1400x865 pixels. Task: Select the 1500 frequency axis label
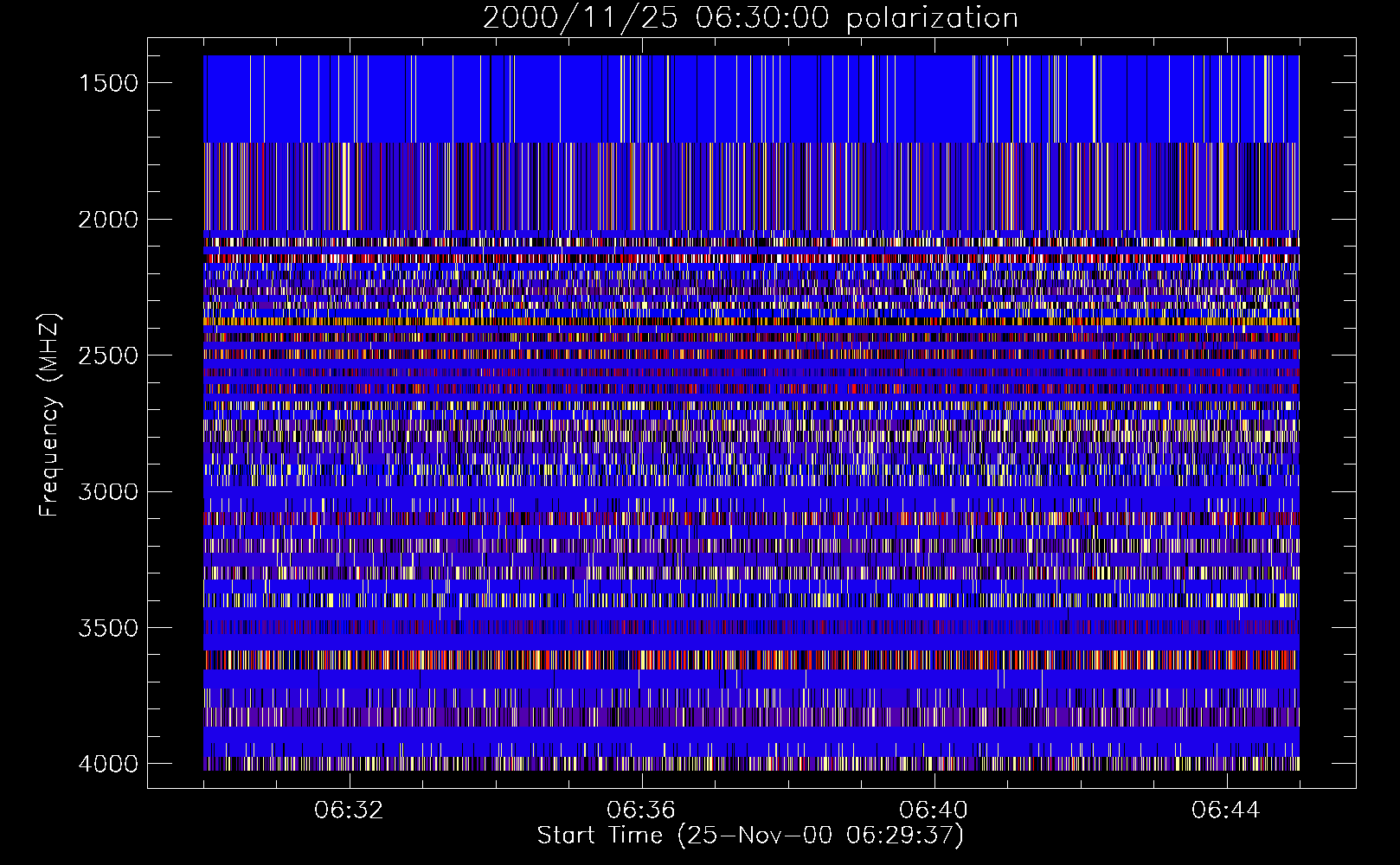coord(108,83)
